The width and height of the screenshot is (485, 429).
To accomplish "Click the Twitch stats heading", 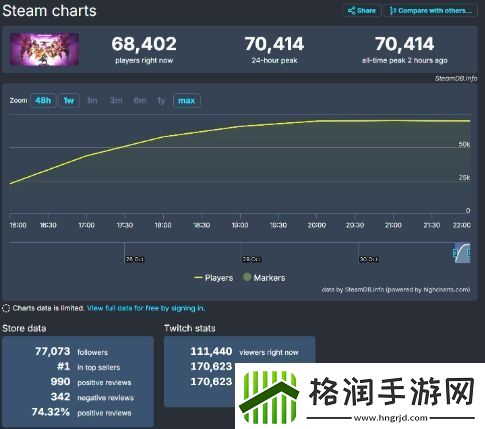I will [x=190, y=328].
